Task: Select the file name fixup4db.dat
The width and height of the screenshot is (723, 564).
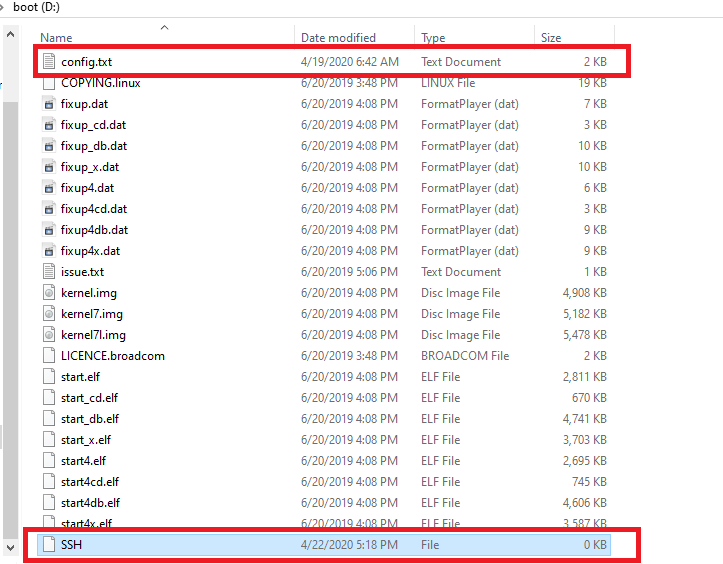Action: coord(94,230)
